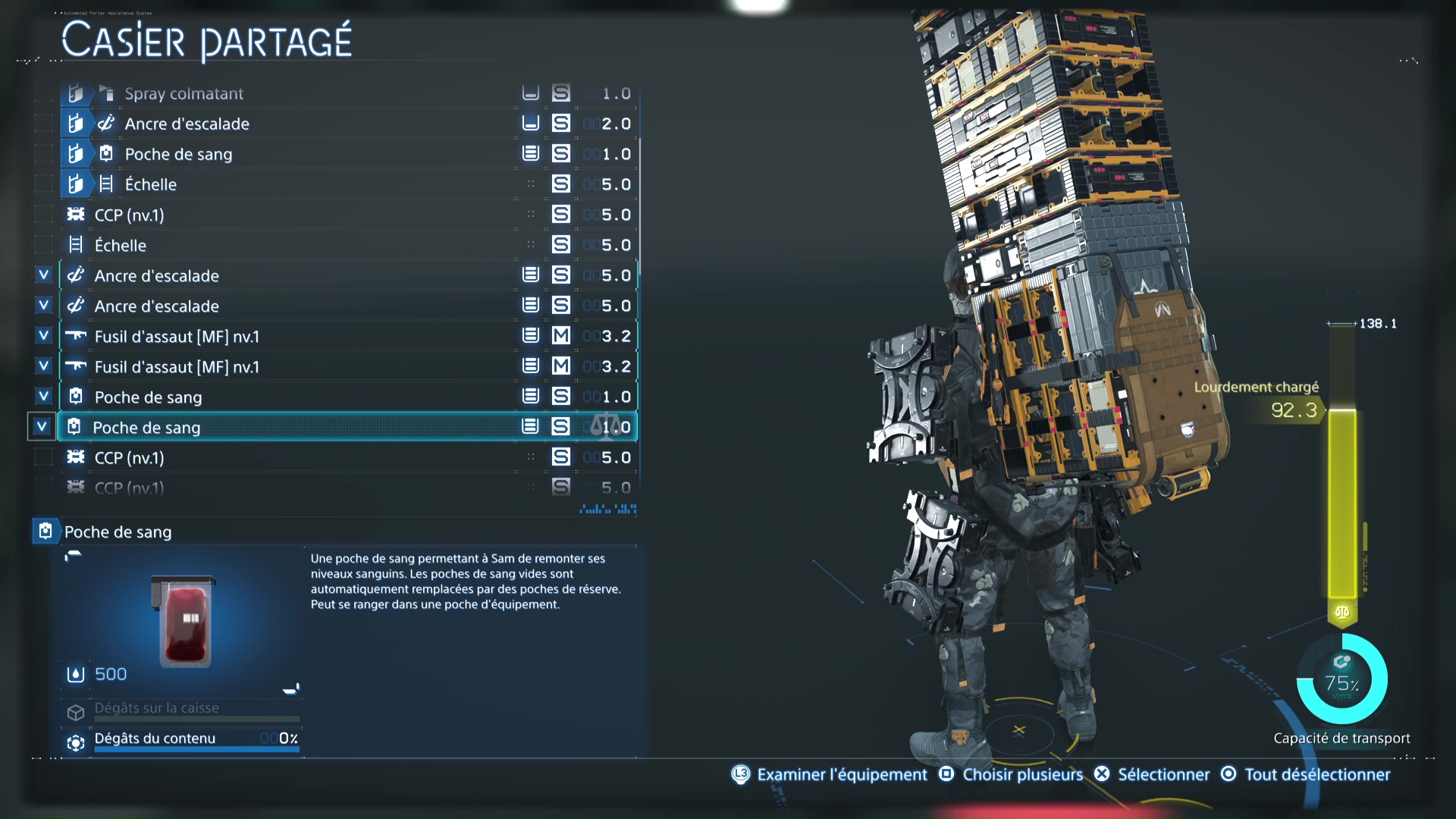
Task: Click the Casier partagé title
Action: point(206,41)
